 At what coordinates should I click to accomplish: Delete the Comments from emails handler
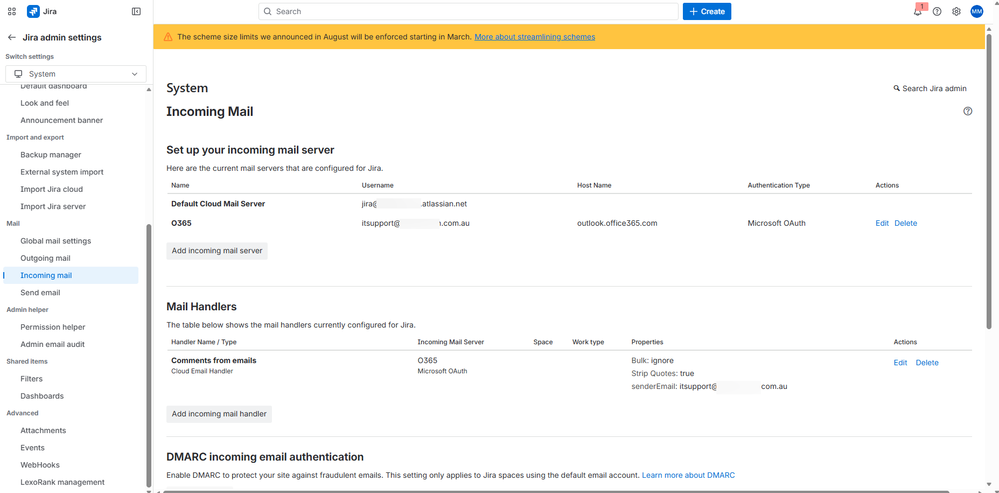point(927,362)
